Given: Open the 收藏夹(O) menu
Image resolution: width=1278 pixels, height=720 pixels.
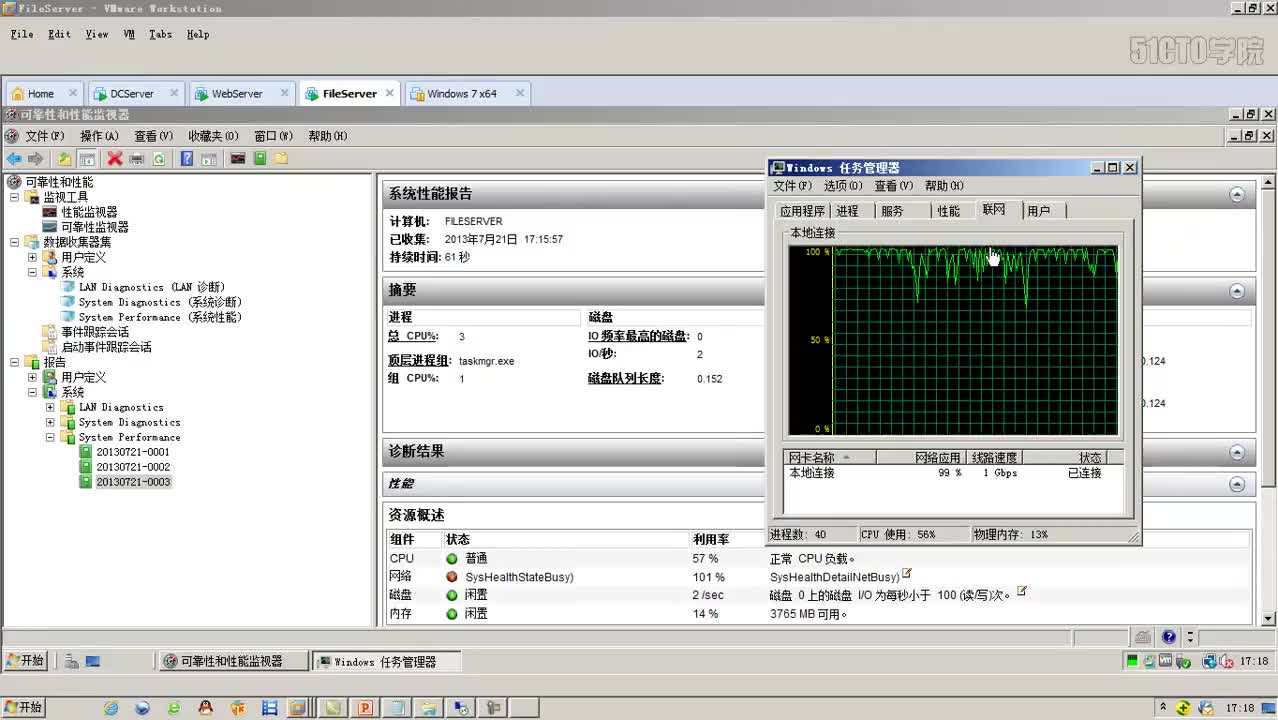Looking at the screenshot, I should (x=213, y=136).
